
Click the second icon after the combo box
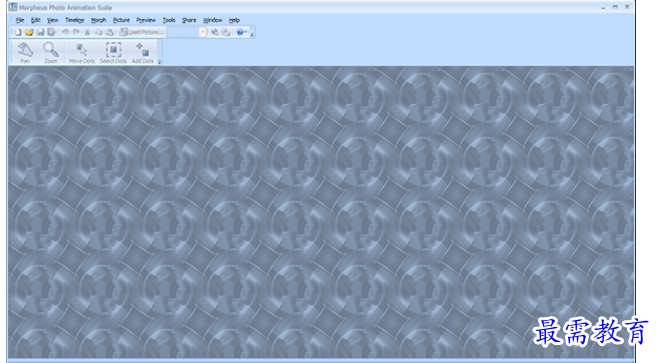pos(226,32)
